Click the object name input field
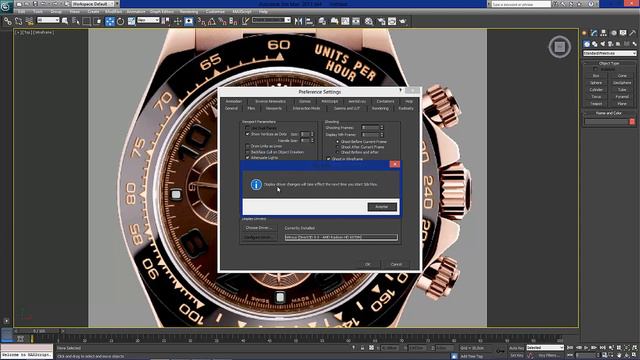The height and width of the screenshot is (360, 640). tap(606, 122)
